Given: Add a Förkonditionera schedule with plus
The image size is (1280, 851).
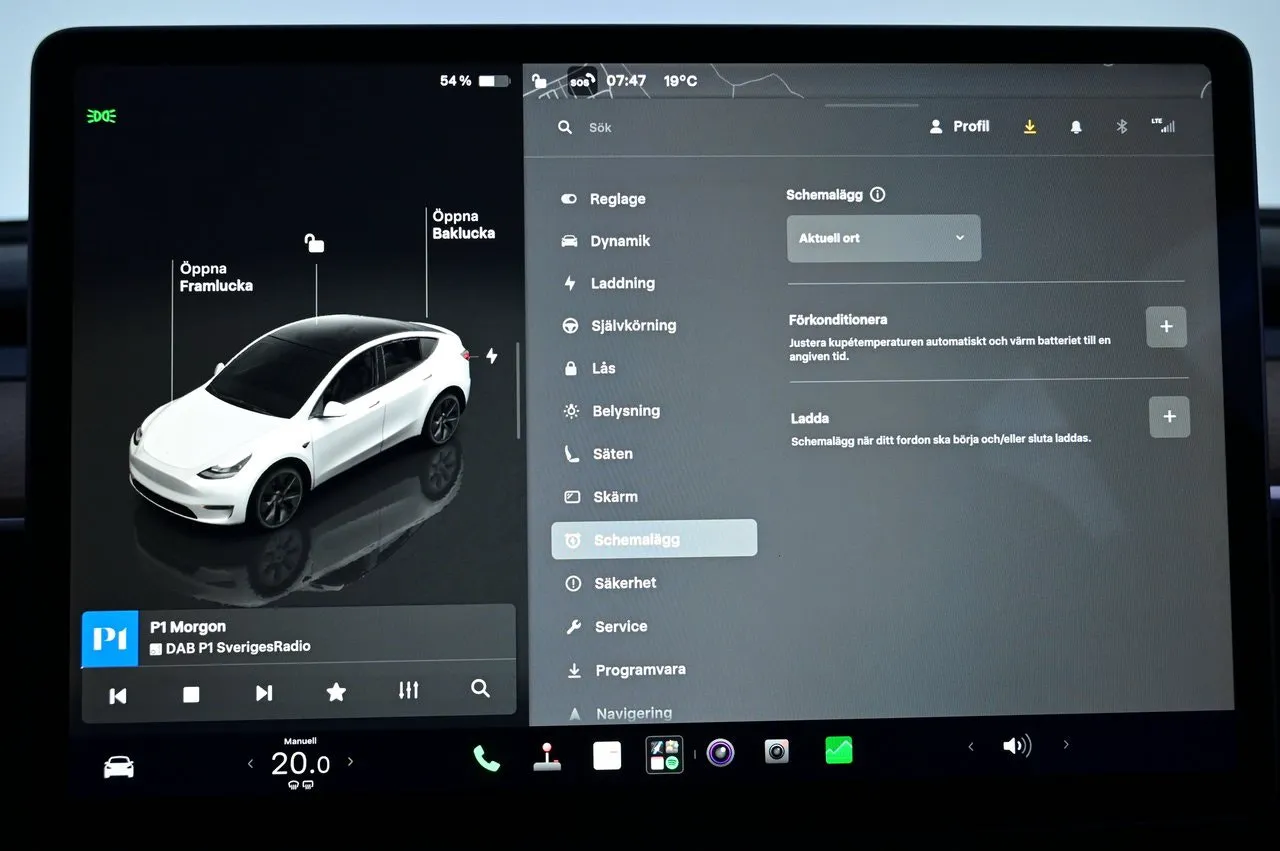Looking at the screenshot, I should coord(1166,327).
